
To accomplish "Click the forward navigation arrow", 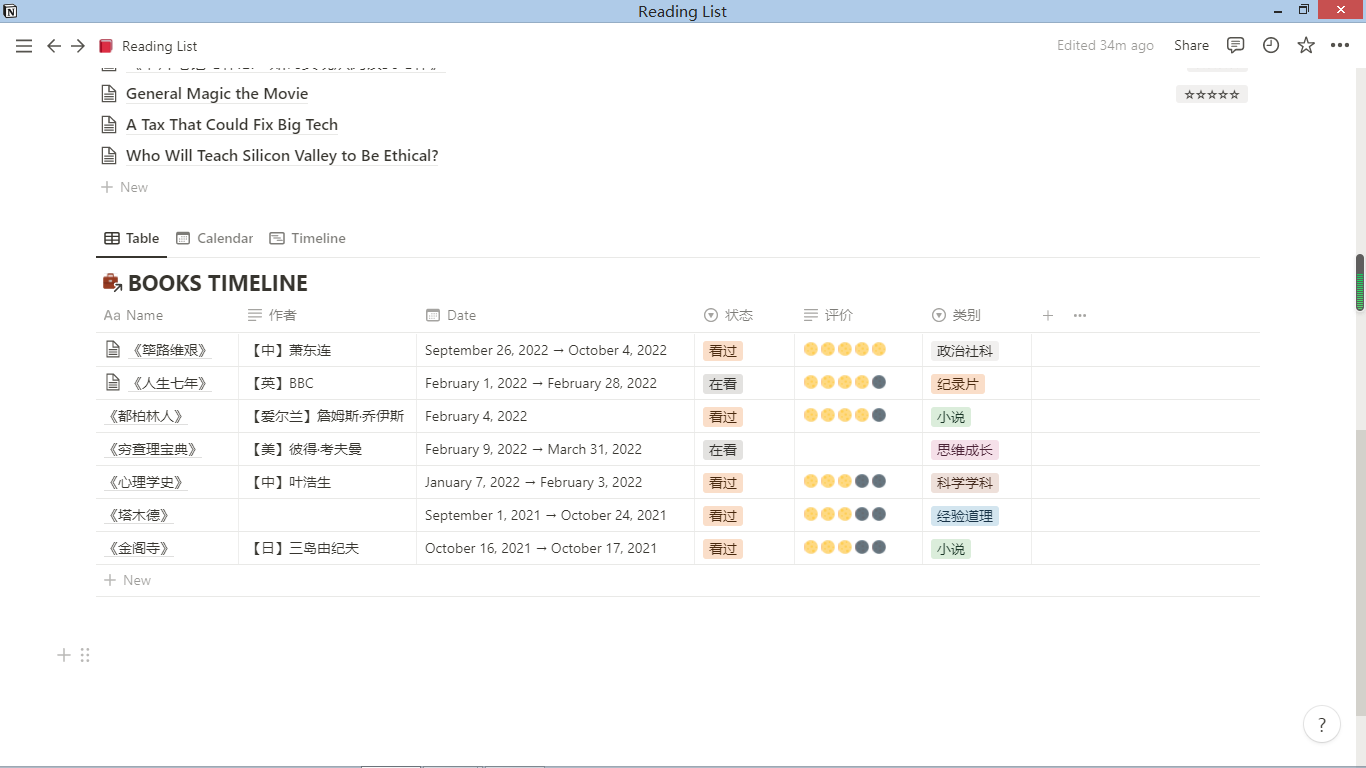I will tap(78, 46).
